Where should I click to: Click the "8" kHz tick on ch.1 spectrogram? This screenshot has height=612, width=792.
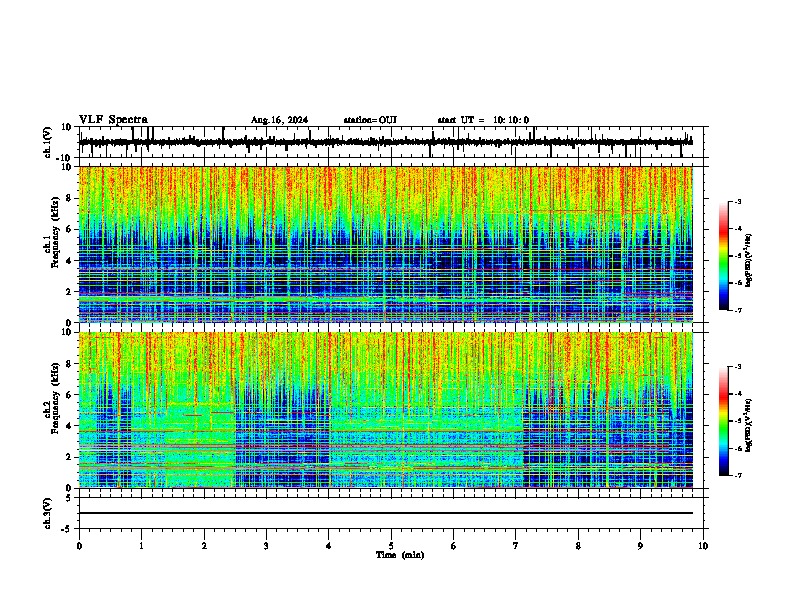70,198
